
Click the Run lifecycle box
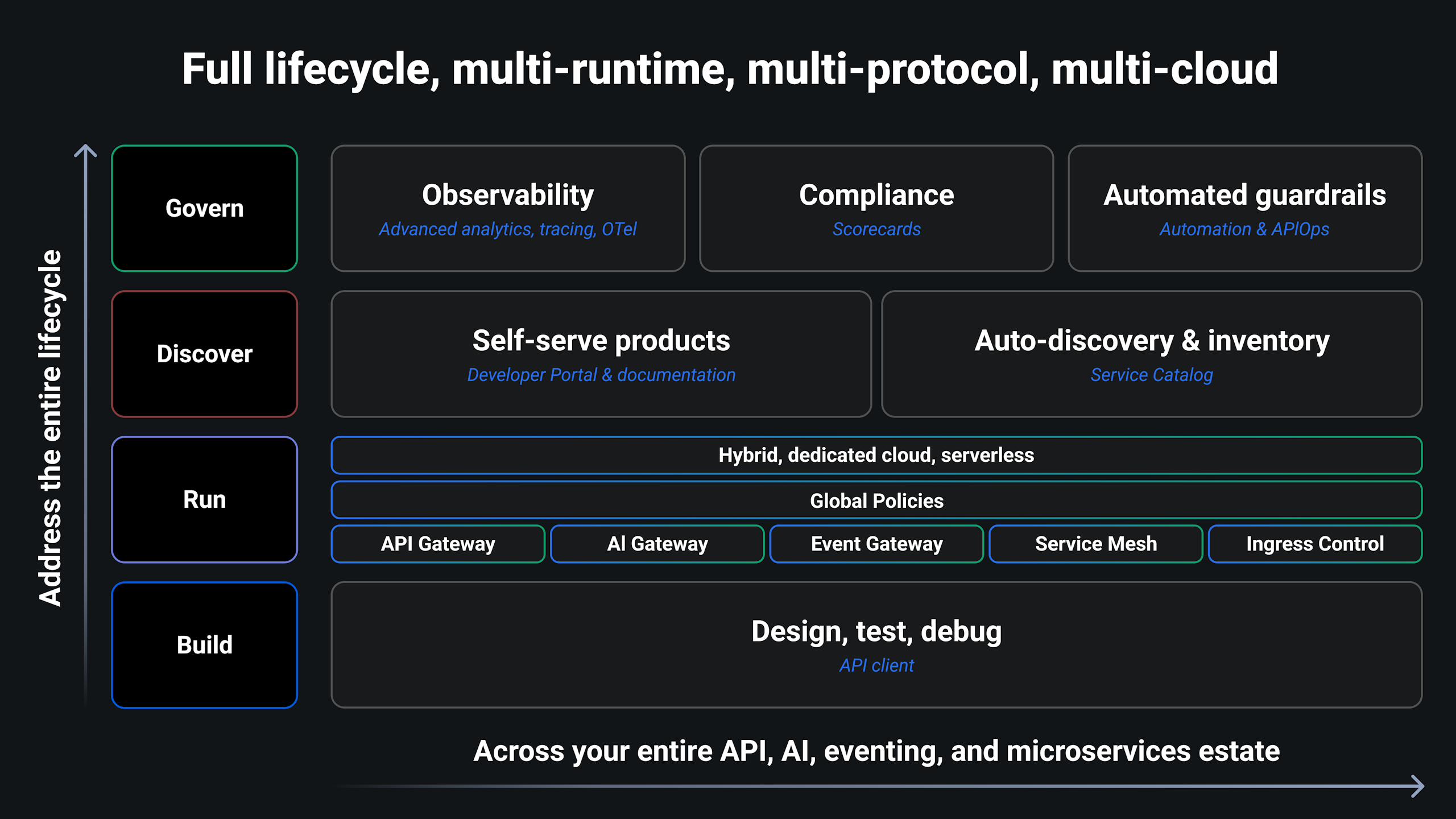pos(204,499)
